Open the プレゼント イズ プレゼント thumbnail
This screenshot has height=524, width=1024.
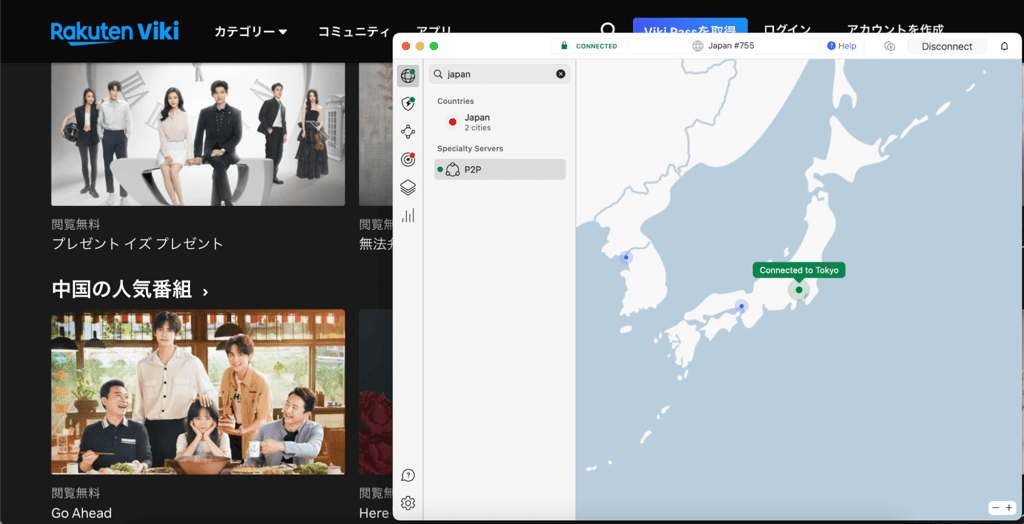[x=198, y=134]
